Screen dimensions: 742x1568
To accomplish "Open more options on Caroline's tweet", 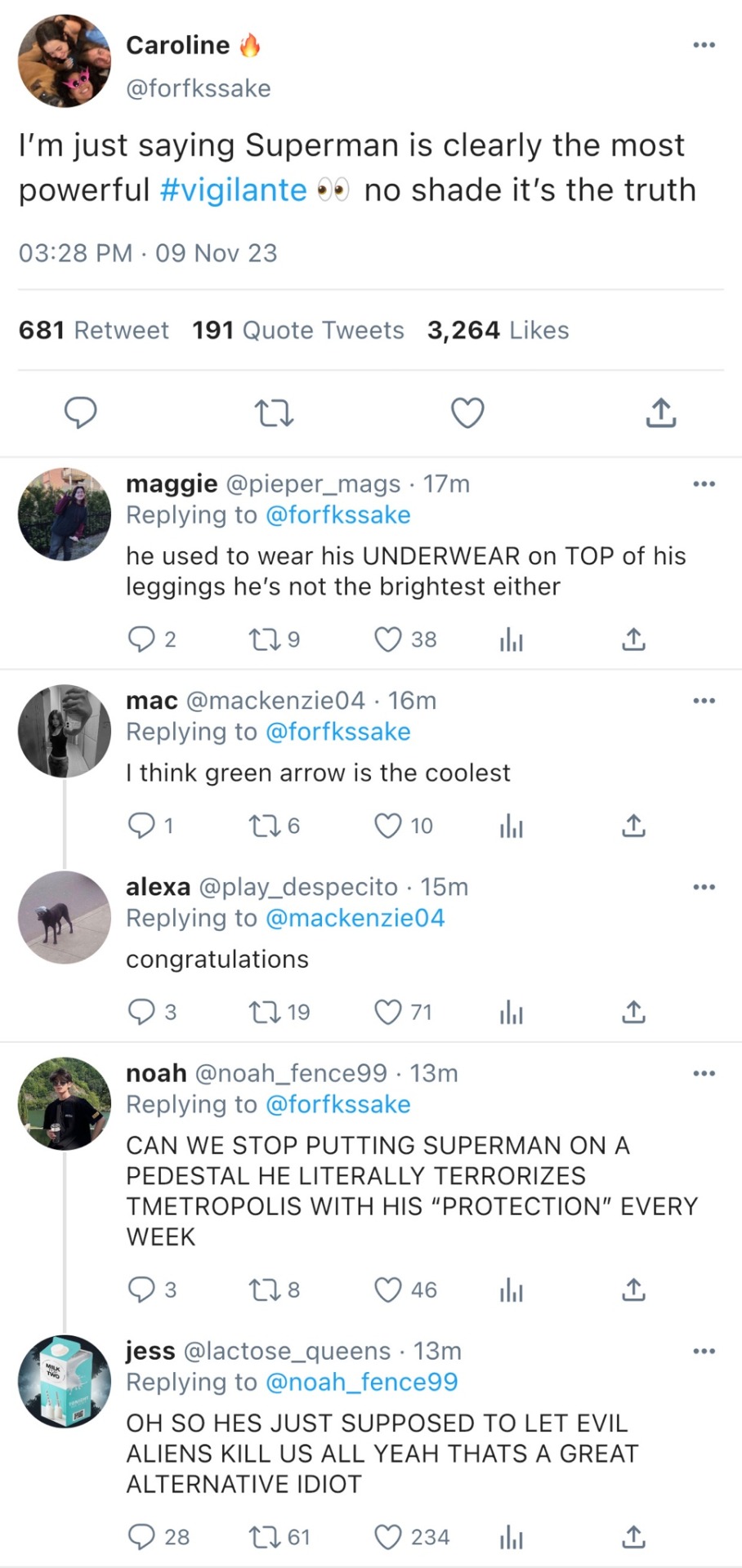I will coord(704,45).
